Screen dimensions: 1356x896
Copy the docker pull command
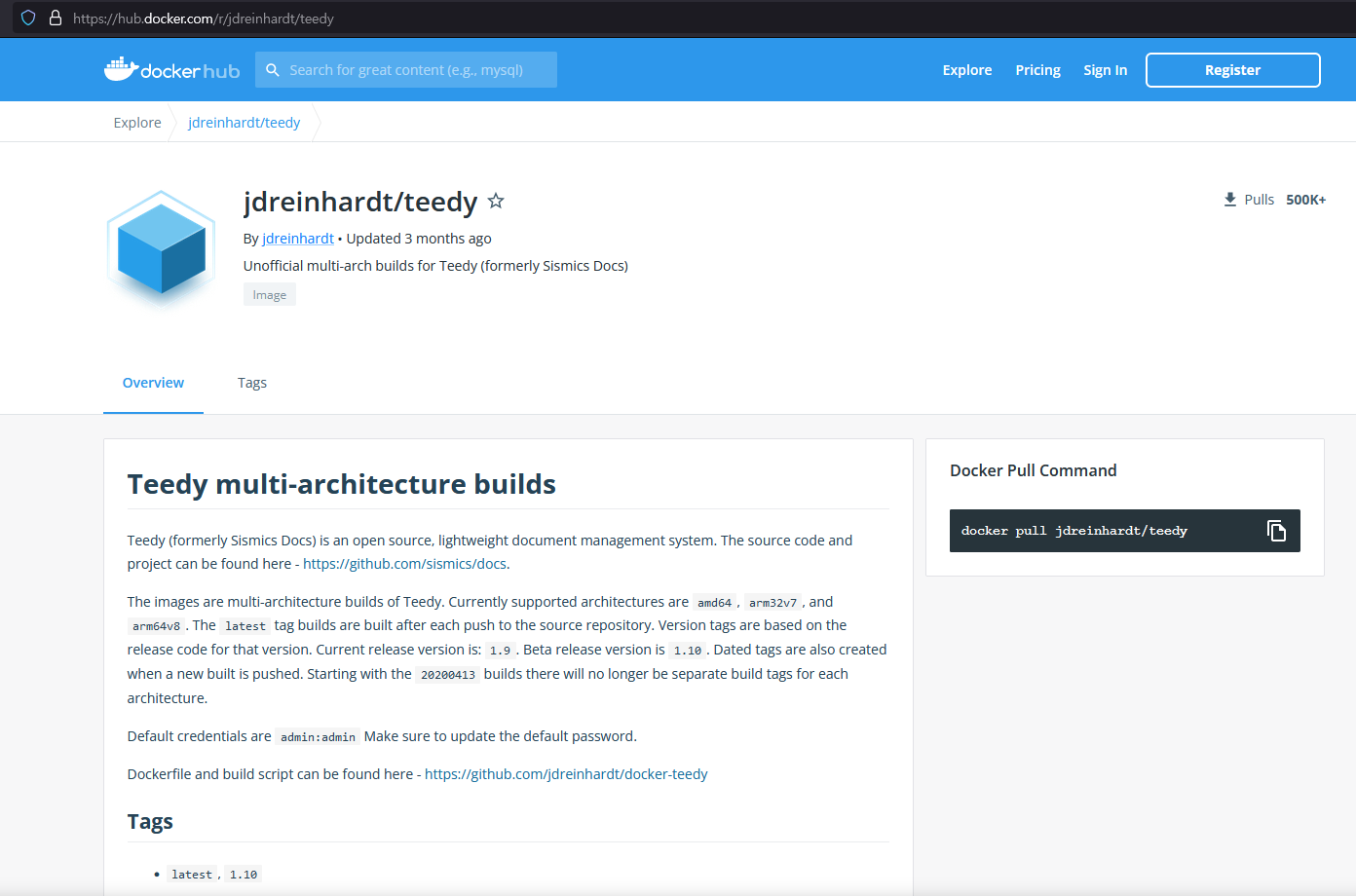point(1276,531)
